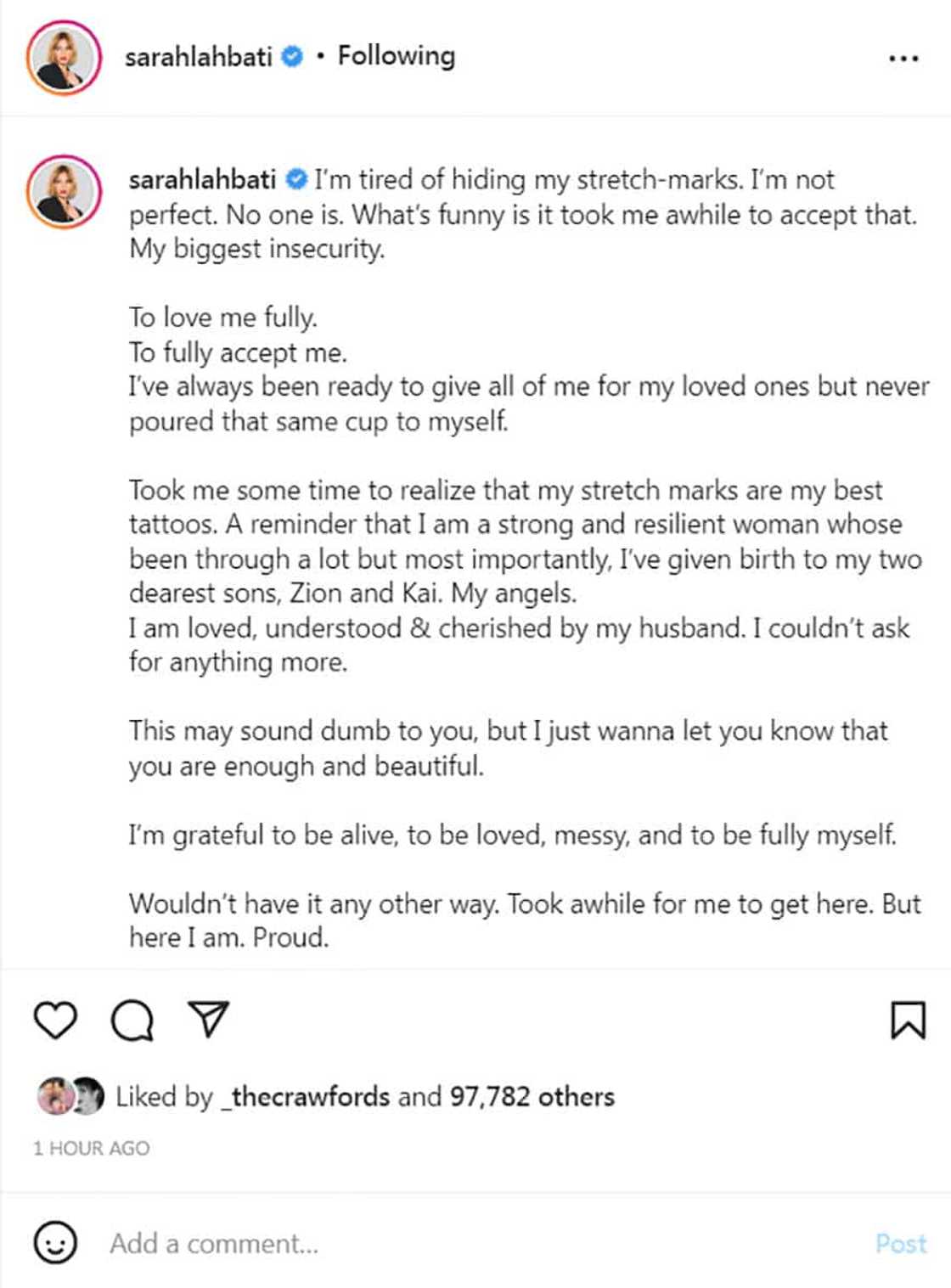View the list of 97,782 others likes
This screenshot has width=951, height=1288.
[x=532, y=1096]
